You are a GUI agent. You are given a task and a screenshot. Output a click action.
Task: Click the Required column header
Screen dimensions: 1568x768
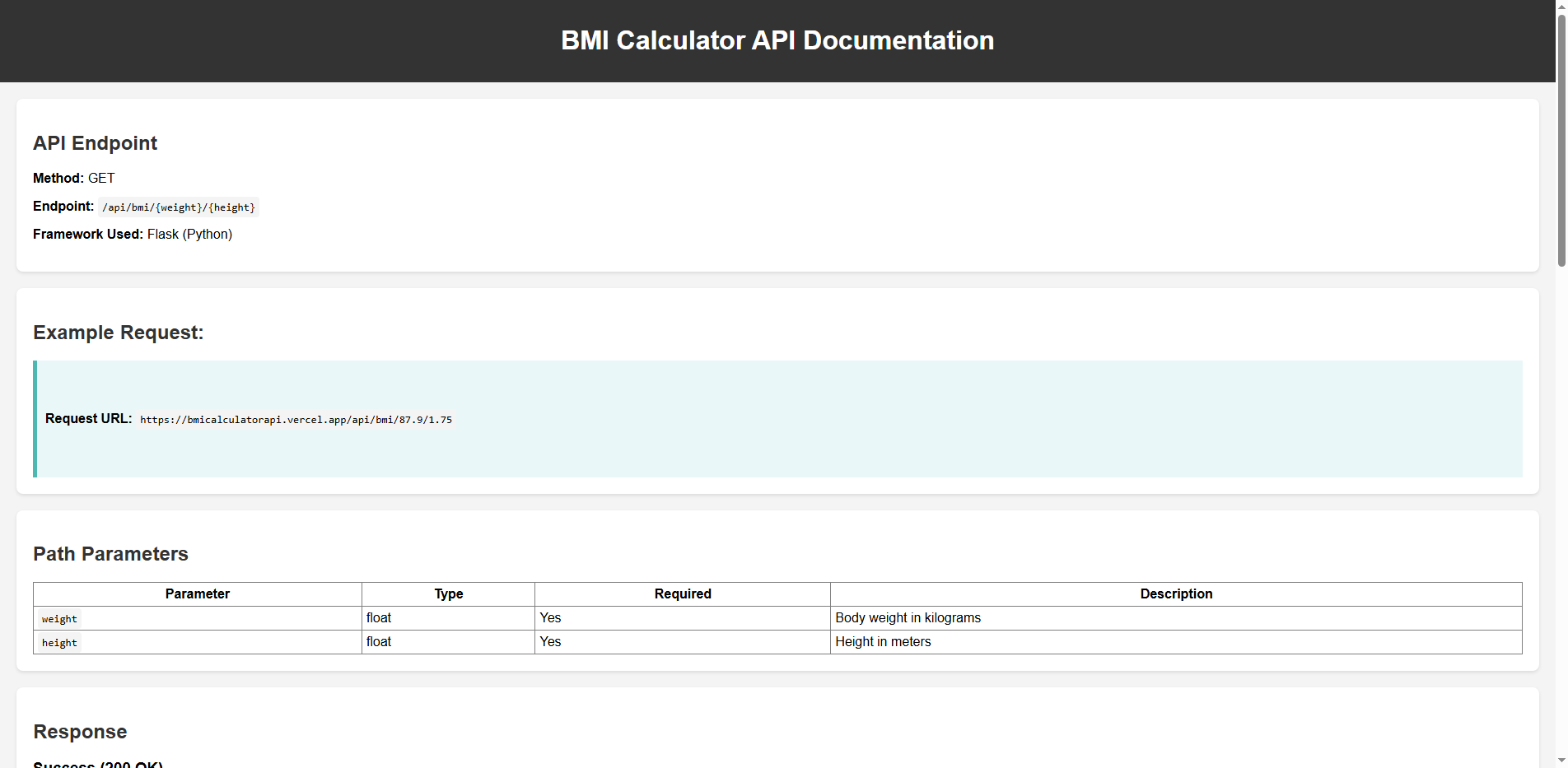click(682, 593)
